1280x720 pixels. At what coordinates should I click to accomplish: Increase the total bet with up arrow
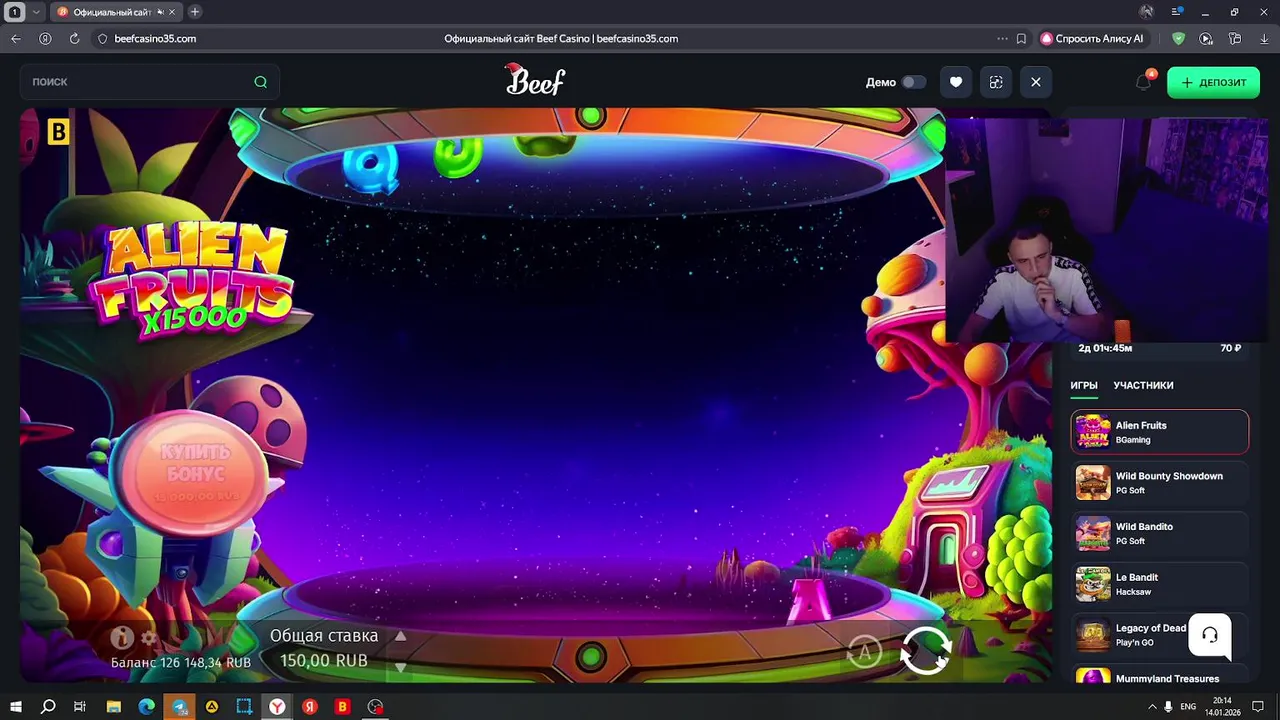point(400,636)
